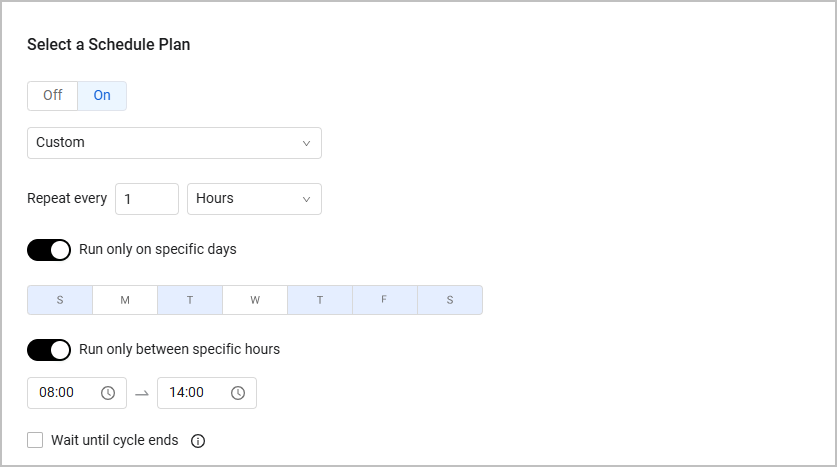Switch the schedule to Off
Screen dimensions: 837x467
pos(53,96)
